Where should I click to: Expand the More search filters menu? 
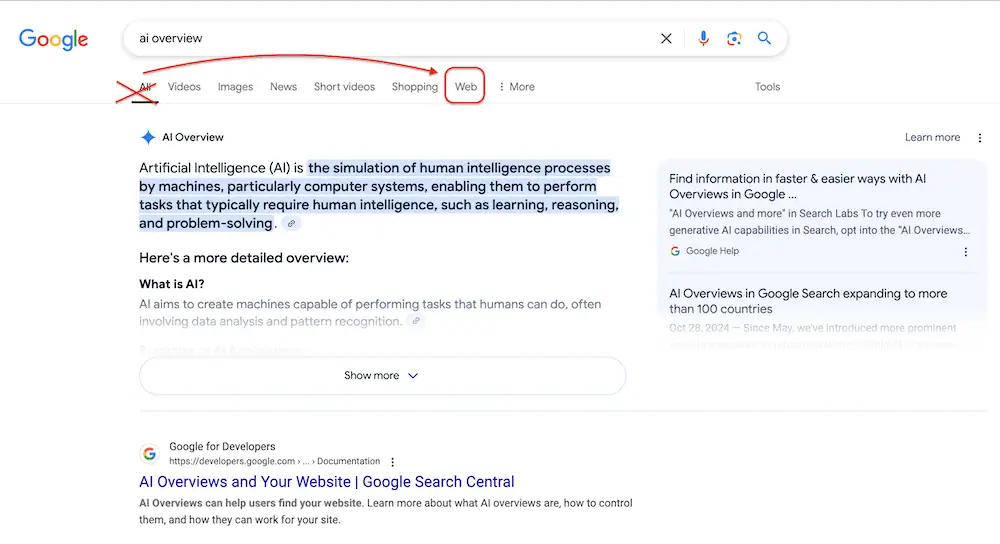[517, 87]
